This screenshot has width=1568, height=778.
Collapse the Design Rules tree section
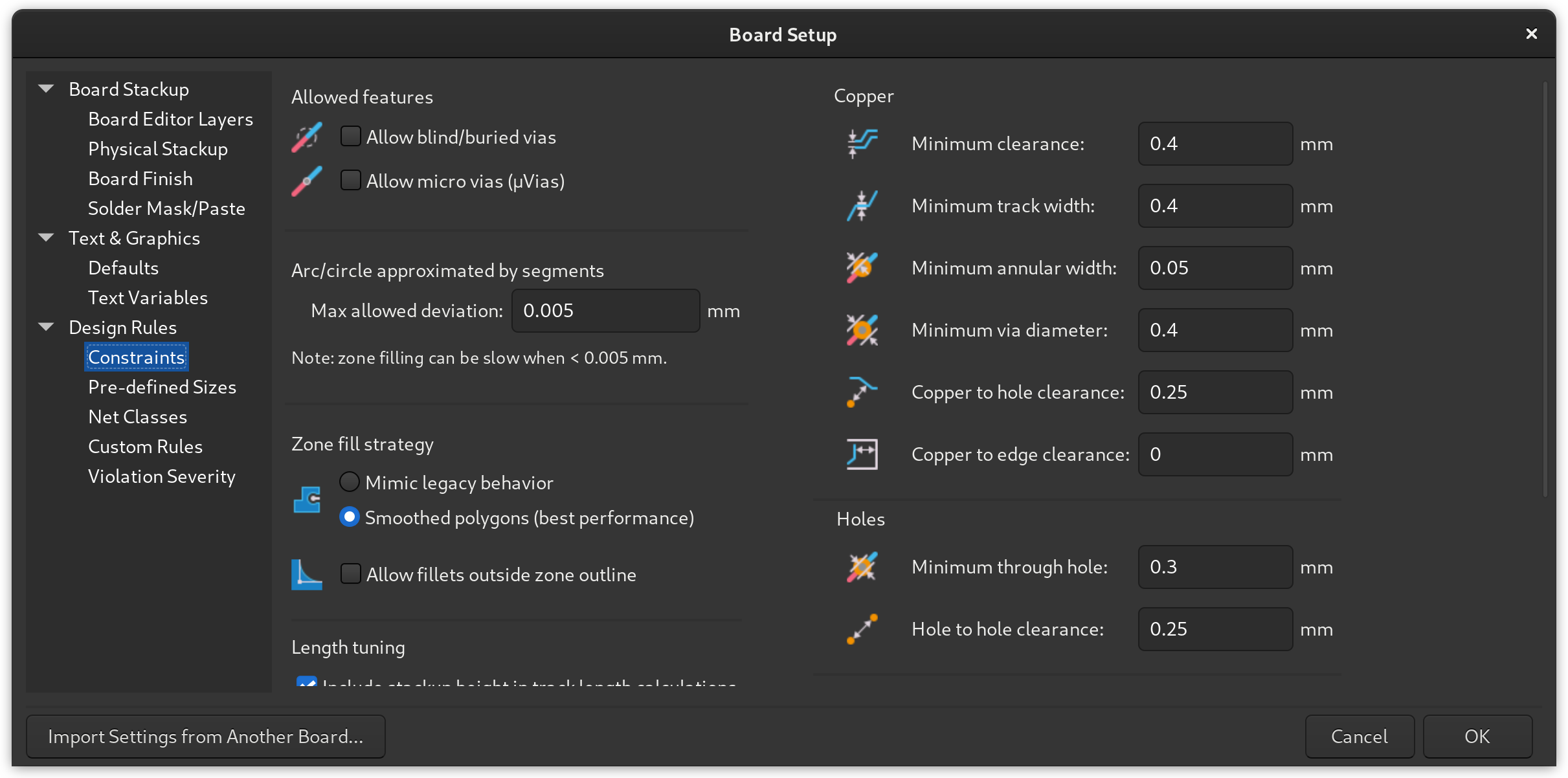46,328
